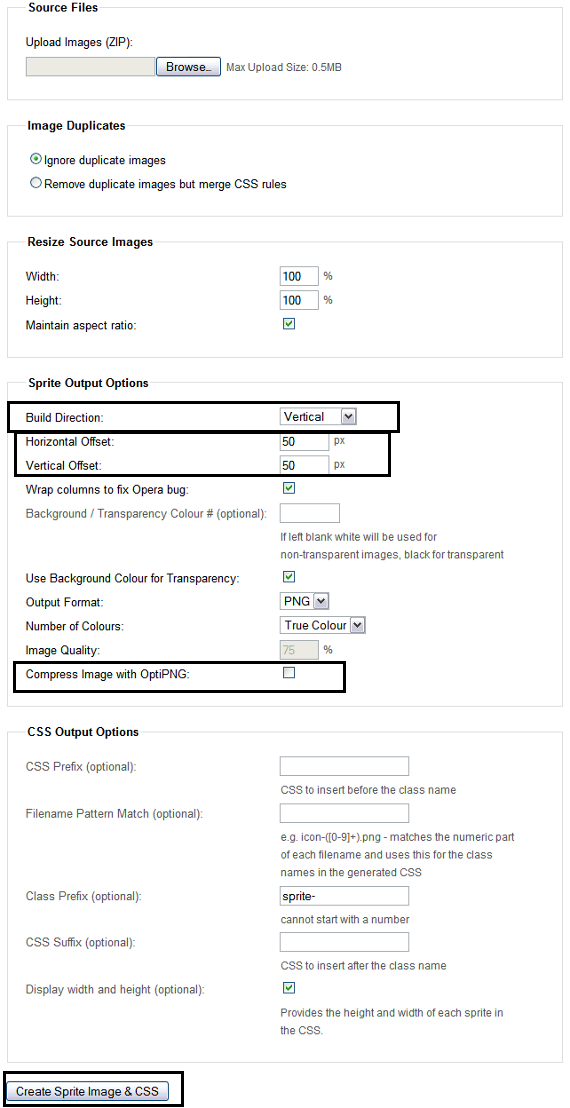Click the Vertical Offset input field
The image size is (570, 1108).
click(304, 466)
